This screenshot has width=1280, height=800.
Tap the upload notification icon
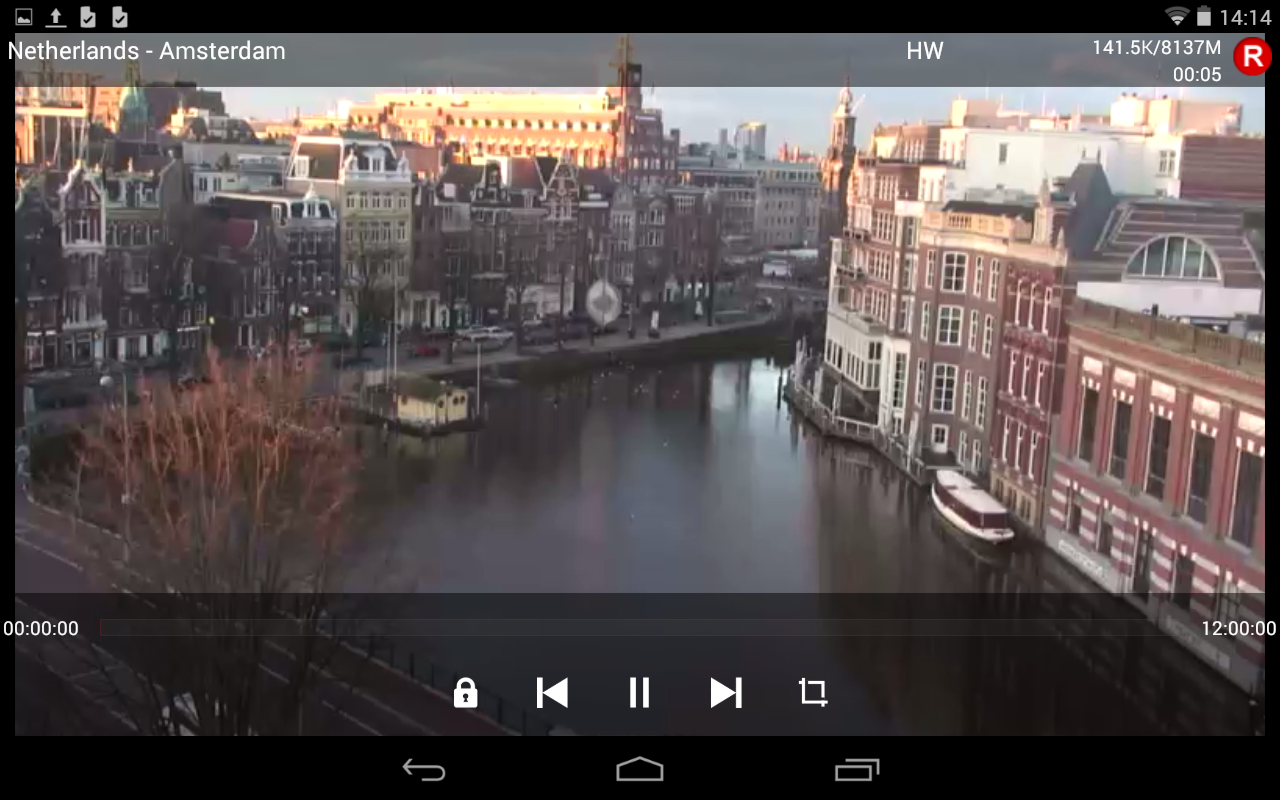pyautogui.click(x=55, y=16)
